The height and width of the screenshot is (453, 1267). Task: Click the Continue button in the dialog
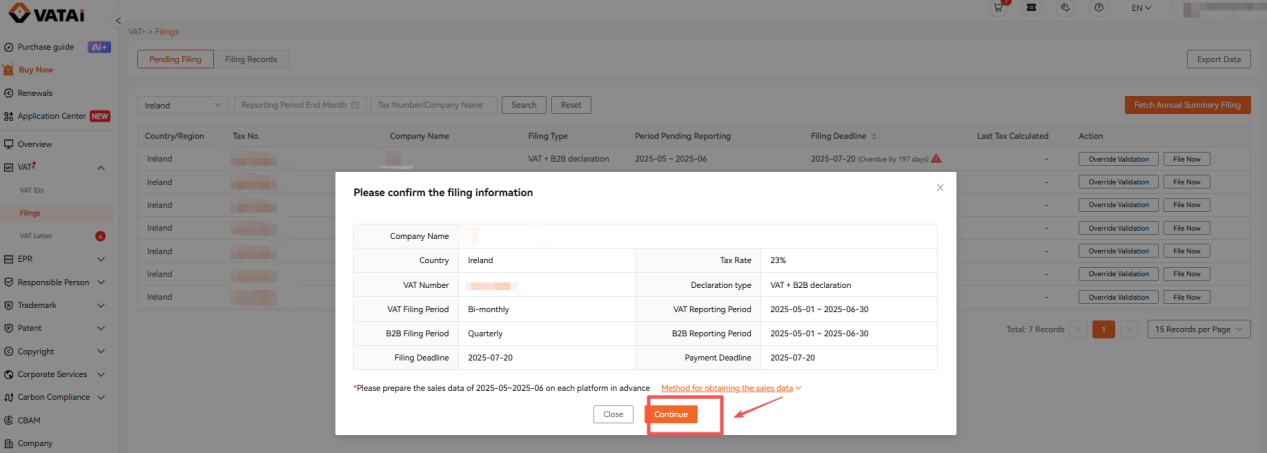pyautogui.click(x=671, y=414)
